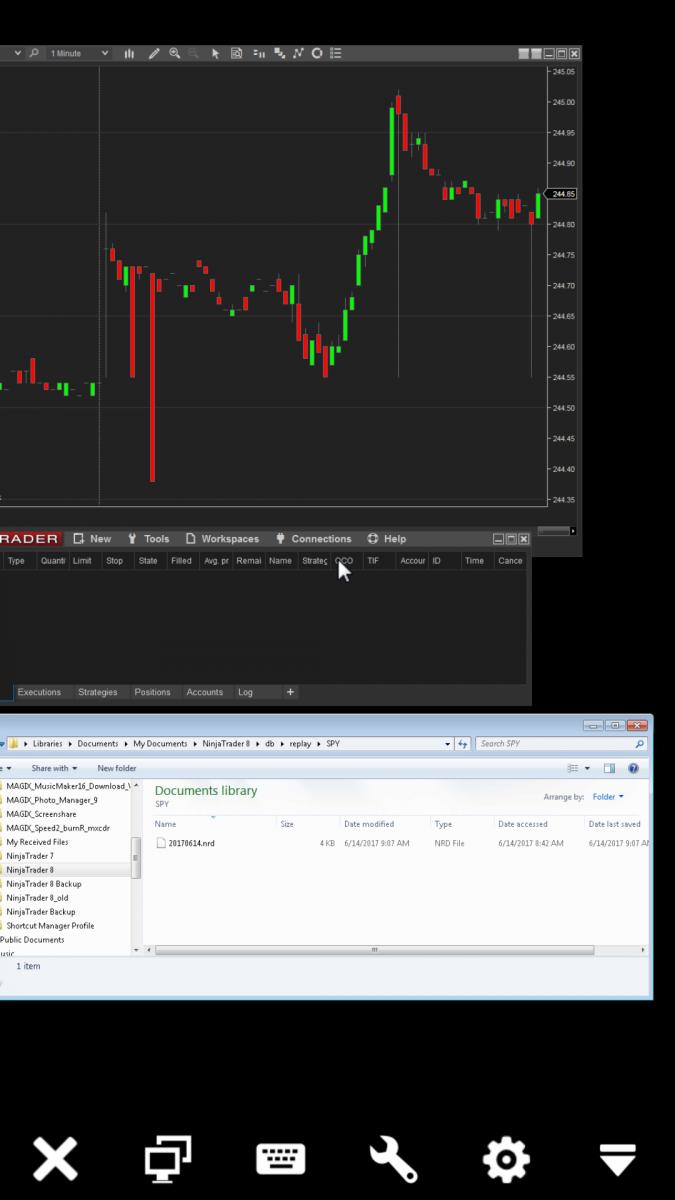
Task: Open the bar type chart style icon
Action: tap(129, 53)
